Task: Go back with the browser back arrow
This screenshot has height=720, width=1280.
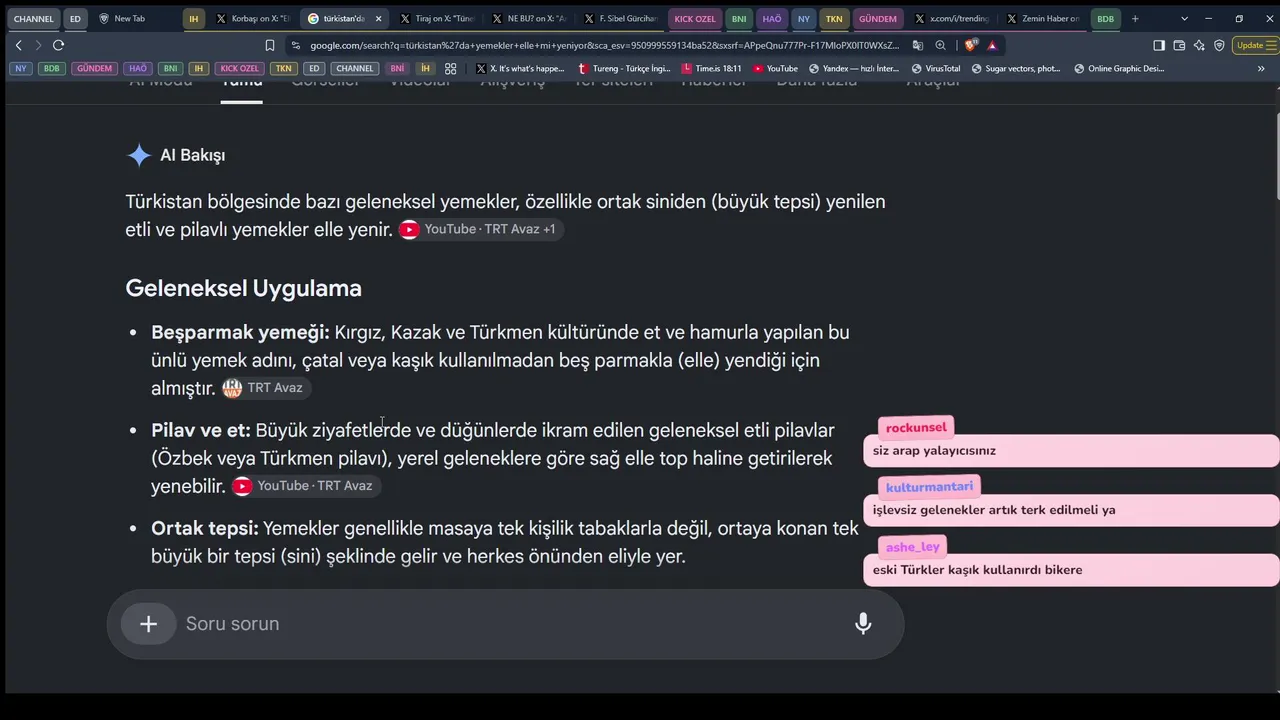Action: click(x=18, y=45)
